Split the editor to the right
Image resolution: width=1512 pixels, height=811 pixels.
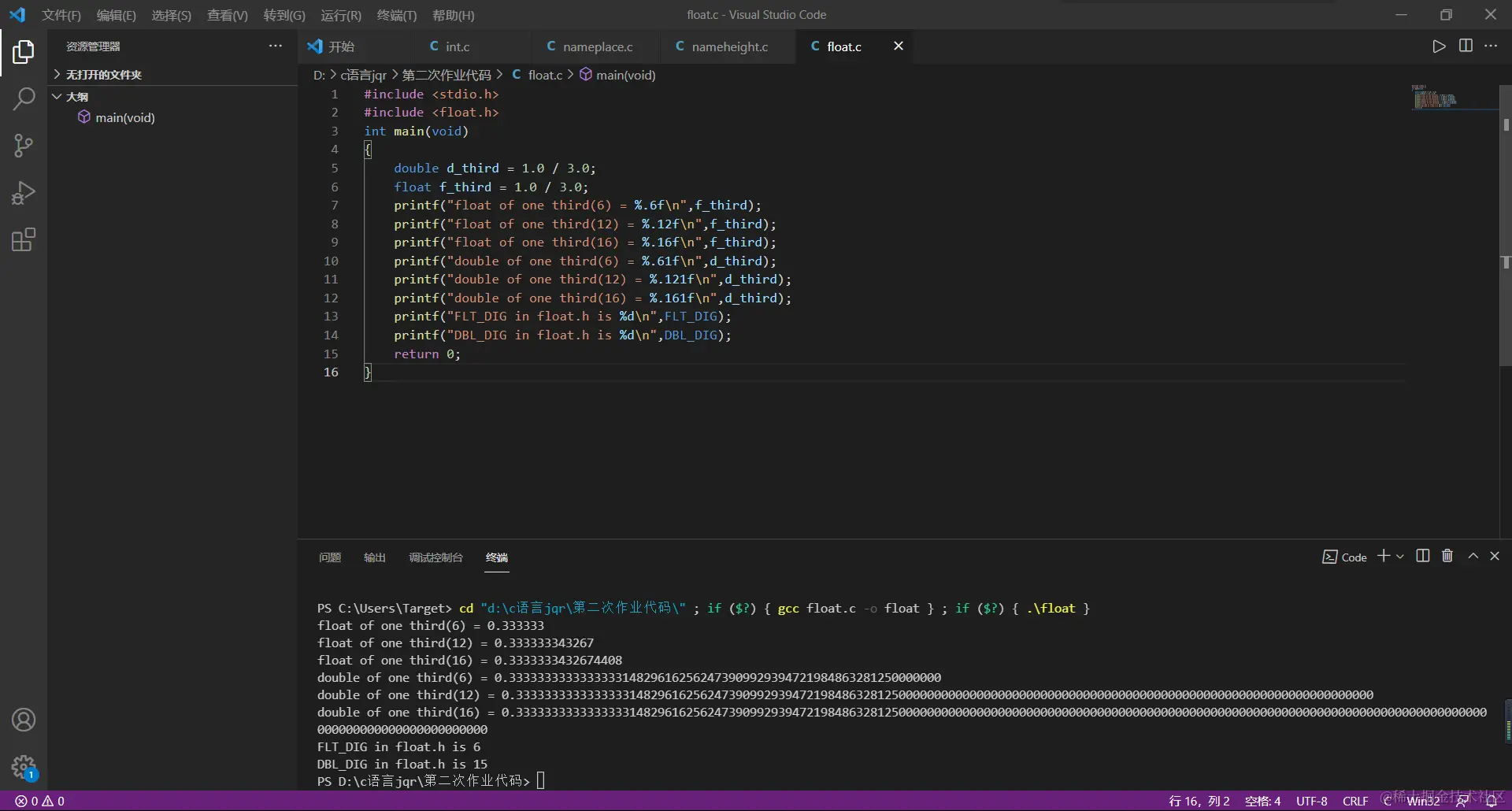point(1466,46)
